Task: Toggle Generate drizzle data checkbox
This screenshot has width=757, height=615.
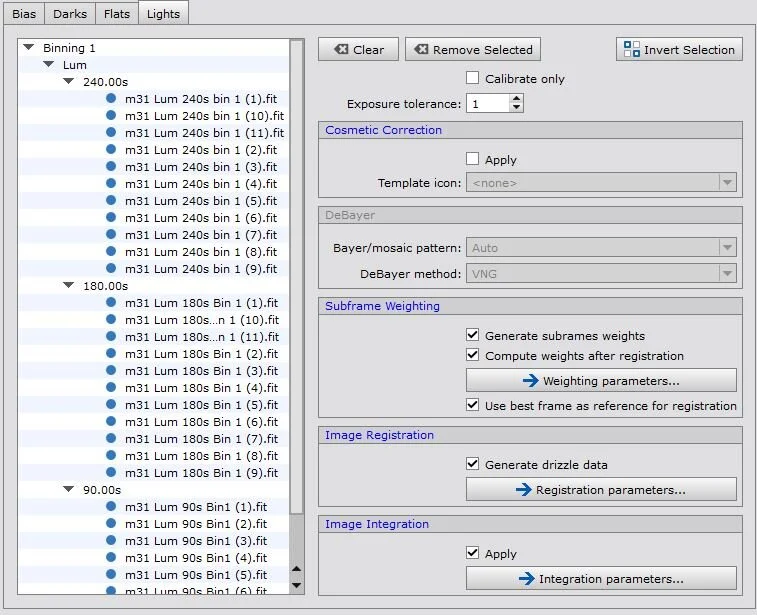Action: coord(473,464)
